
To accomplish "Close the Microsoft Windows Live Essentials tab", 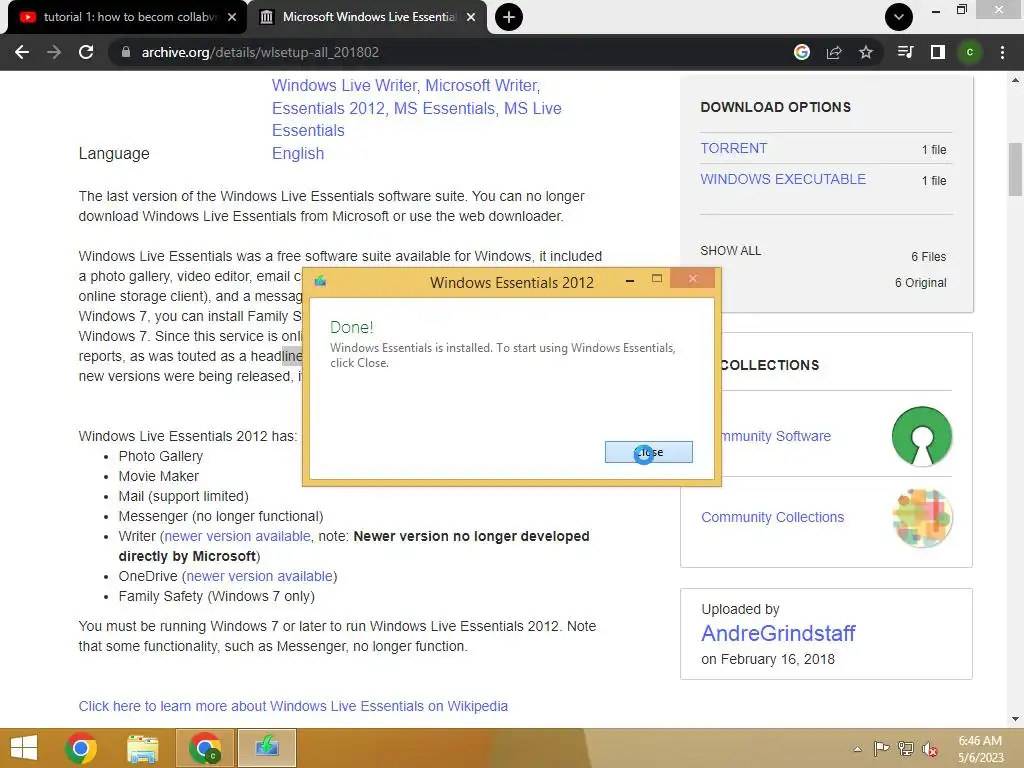I will coord(471,17).
